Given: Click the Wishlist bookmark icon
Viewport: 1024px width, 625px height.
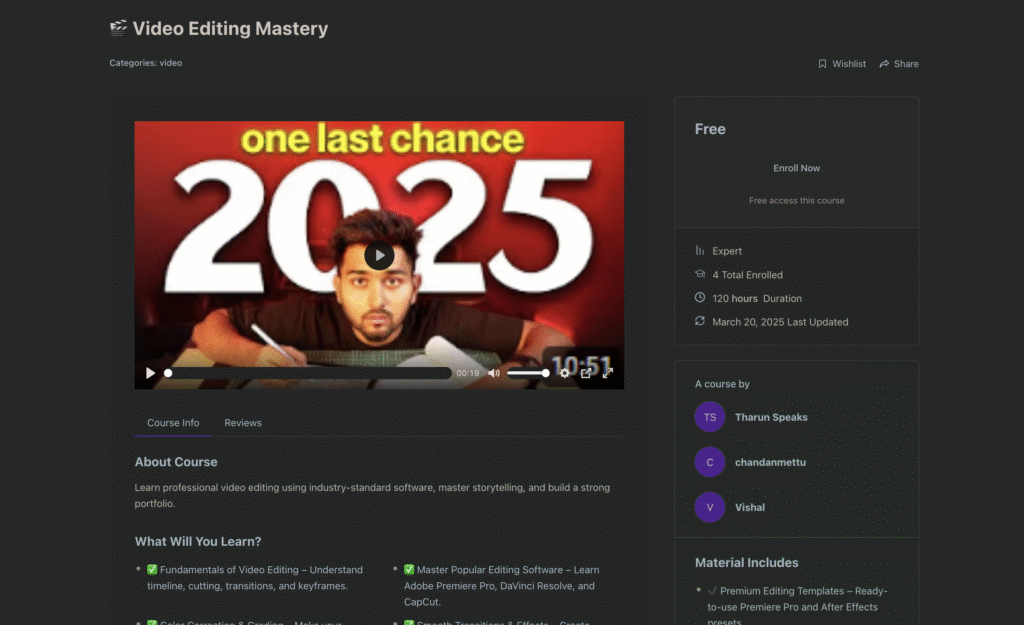Looking at the screenshot, I should 823,64.
